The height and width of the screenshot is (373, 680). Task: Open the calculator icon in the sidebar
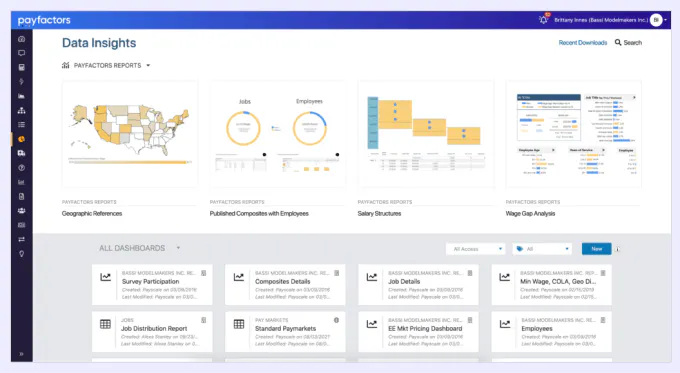21,67
